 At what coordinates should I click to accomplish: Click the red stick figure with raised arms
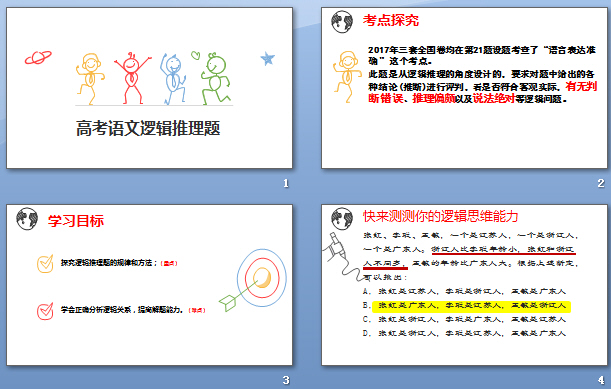point(132,78)
